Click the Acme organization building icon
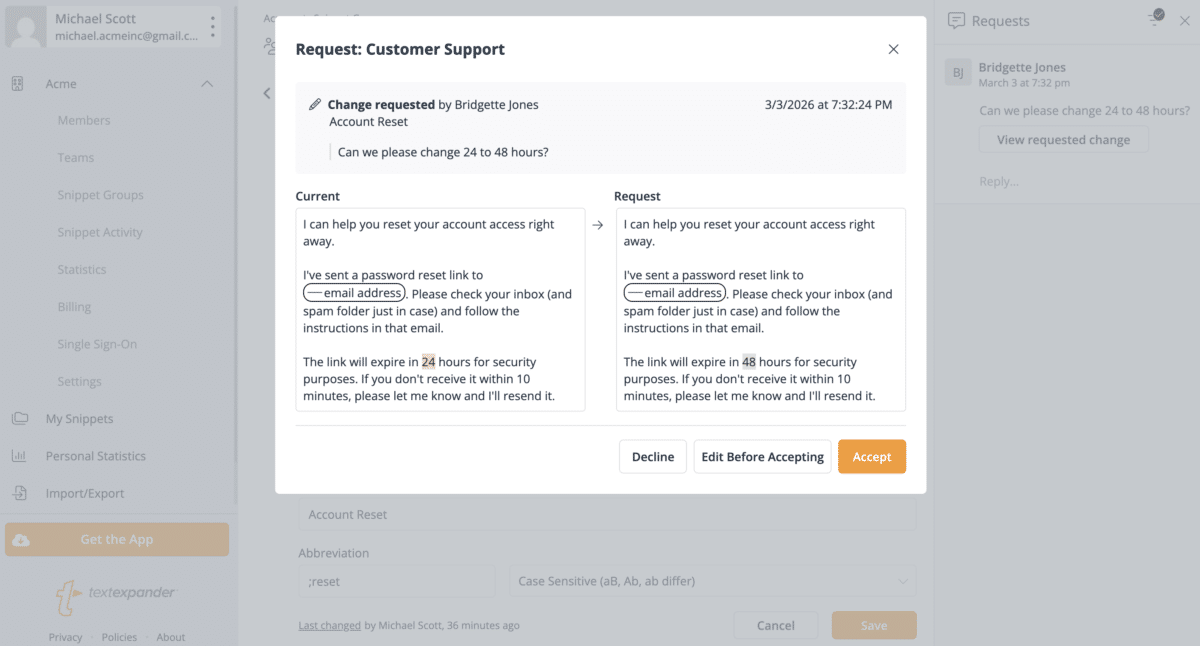 coord(18,84)
